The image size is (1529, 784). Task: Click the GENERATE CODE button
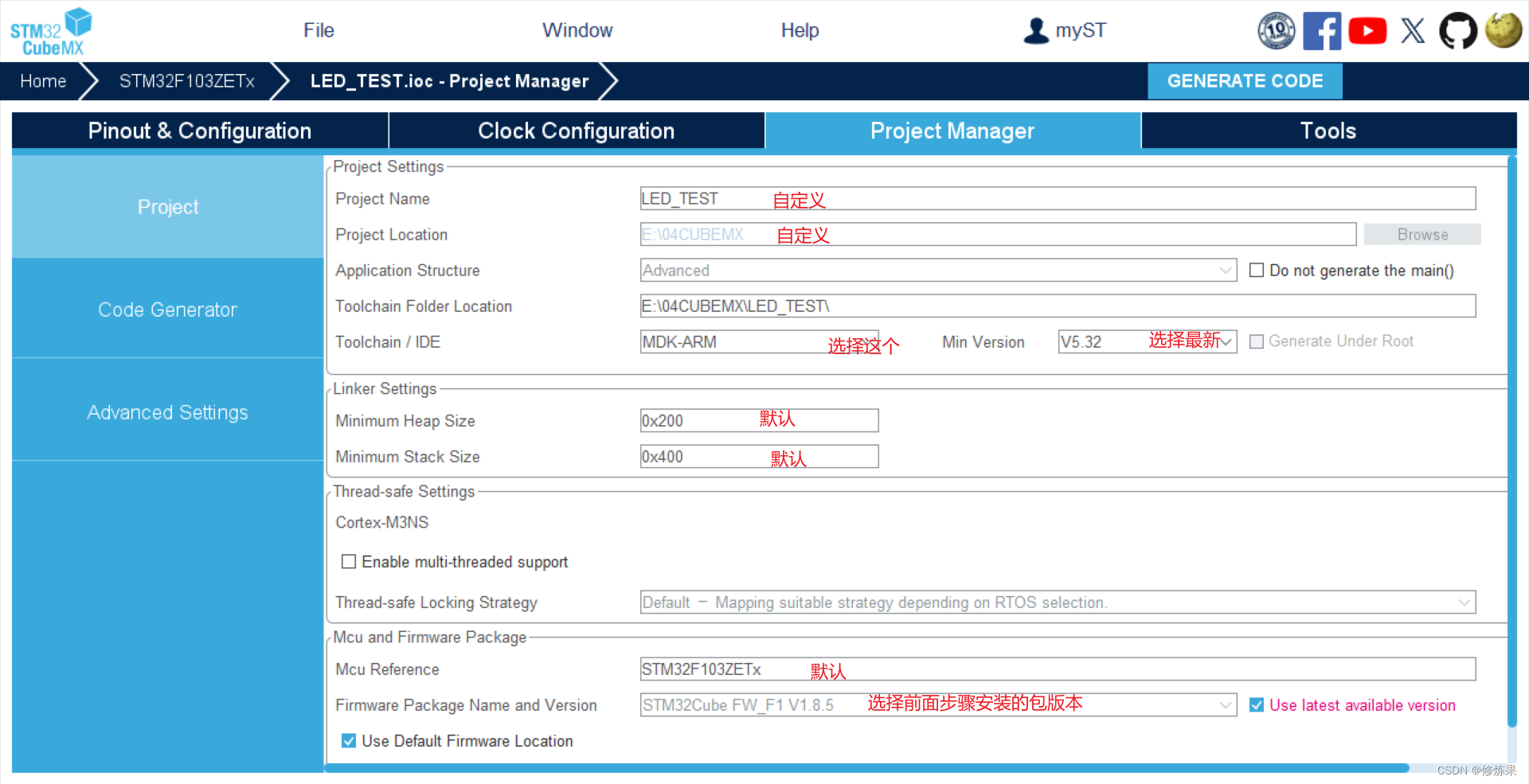(x=1245, y=81)
